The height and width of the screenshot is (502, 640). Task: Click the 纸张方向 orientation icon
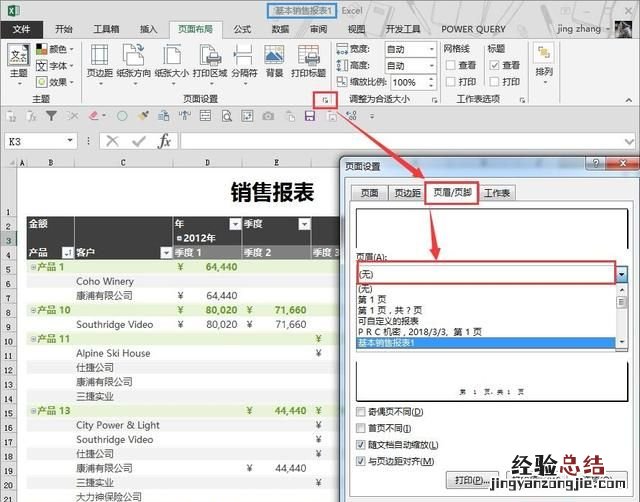point(132,60)
